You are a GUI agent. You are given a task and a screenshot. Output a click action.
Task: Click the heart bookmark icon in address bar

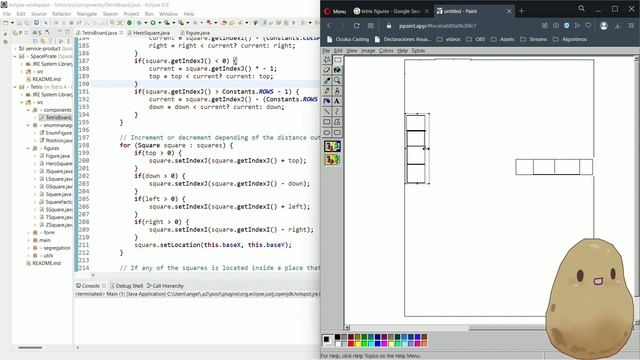[588, 26]
